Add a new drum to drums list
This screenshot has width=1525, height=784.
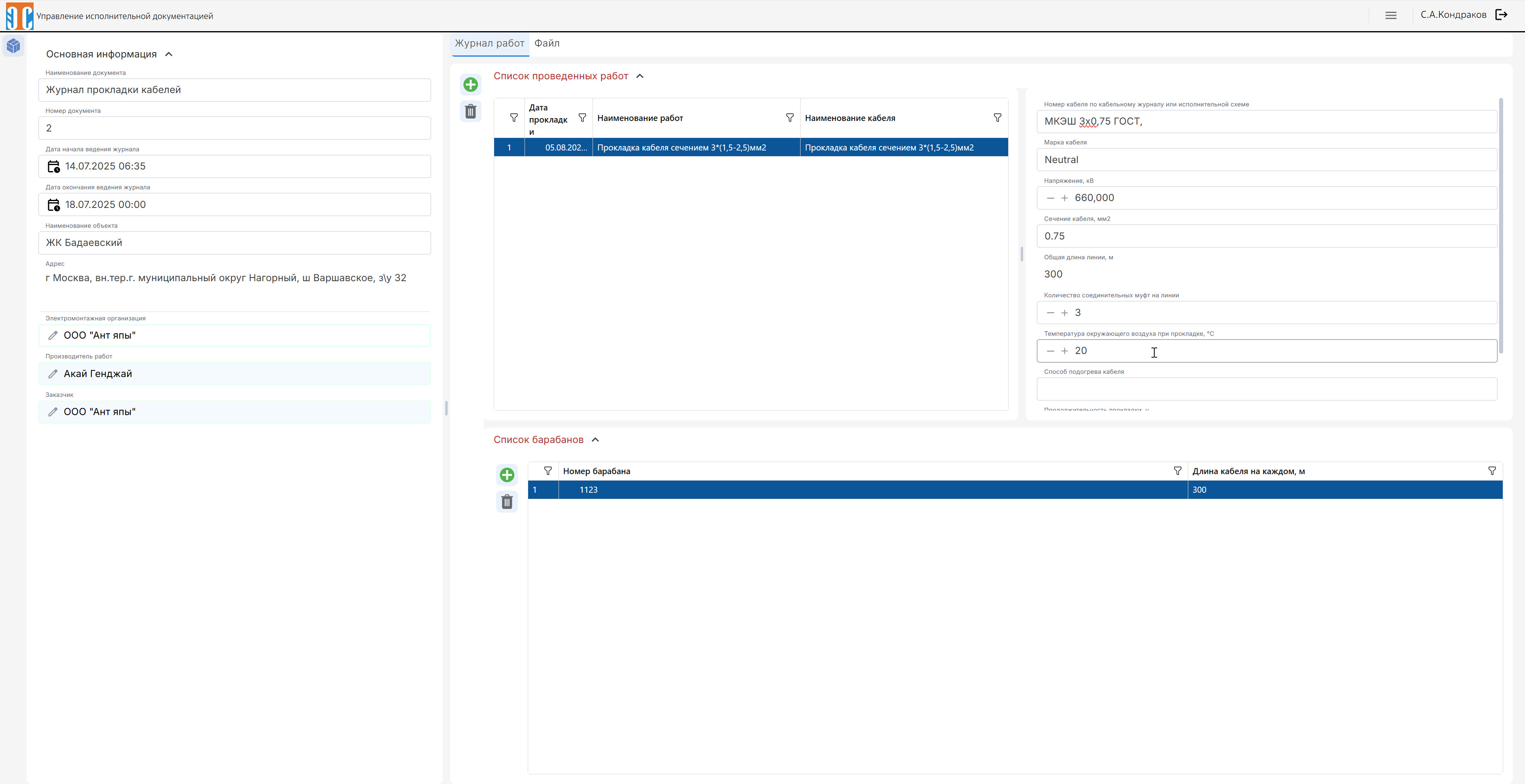coord(507,475)
